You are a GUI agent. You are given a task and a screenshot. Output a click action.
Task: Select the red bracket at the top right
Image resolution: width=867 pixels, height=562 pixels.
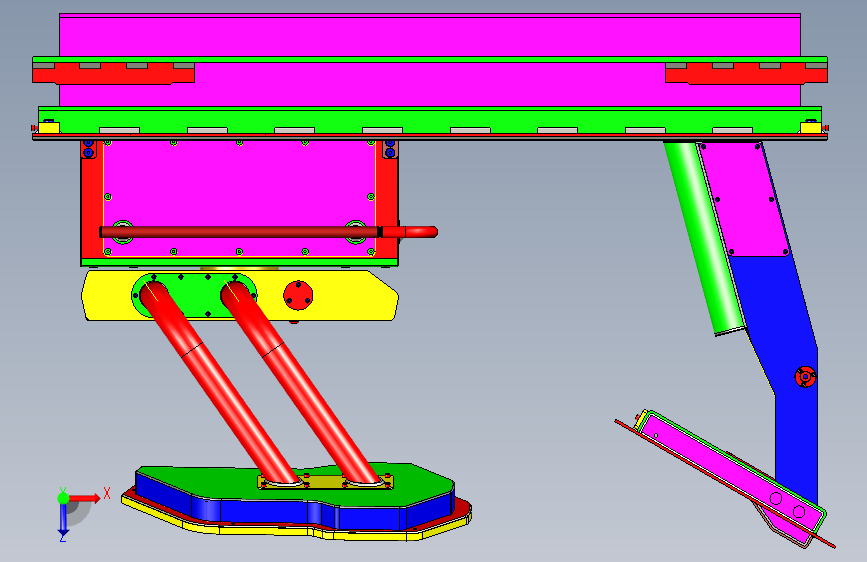click(x=746, y=74)
